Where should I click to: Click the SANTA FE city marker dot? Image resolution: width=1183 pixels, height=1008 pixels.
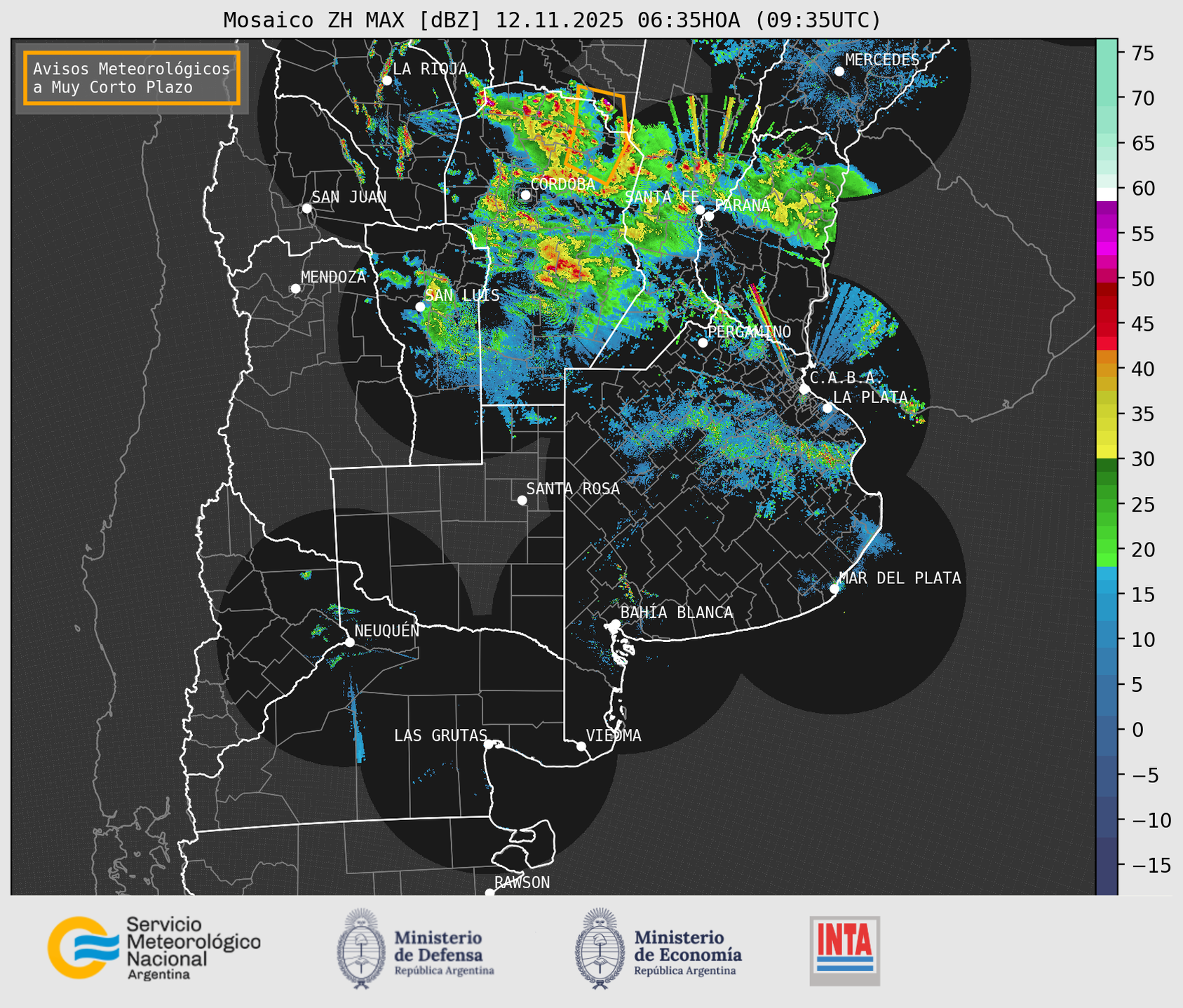coord(699,210)
